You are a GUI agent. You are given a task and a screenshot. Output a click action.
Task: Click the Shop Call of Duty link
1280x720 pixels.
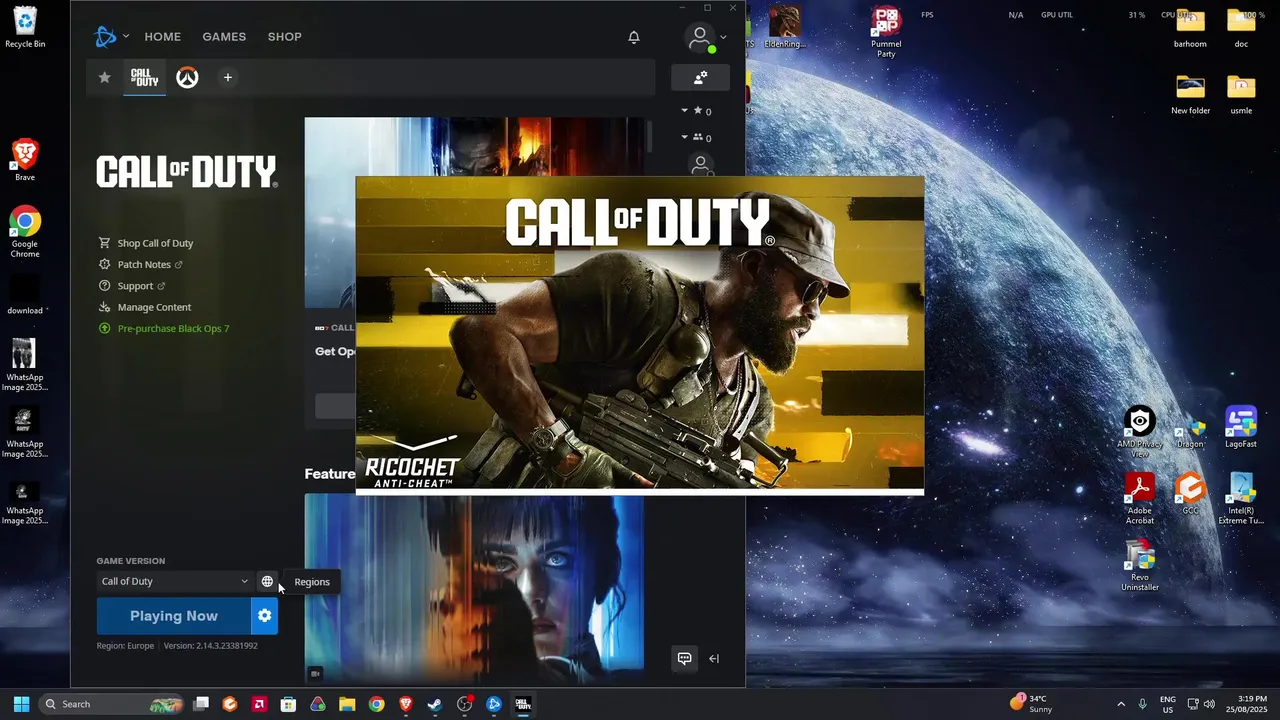click(155, 243)
